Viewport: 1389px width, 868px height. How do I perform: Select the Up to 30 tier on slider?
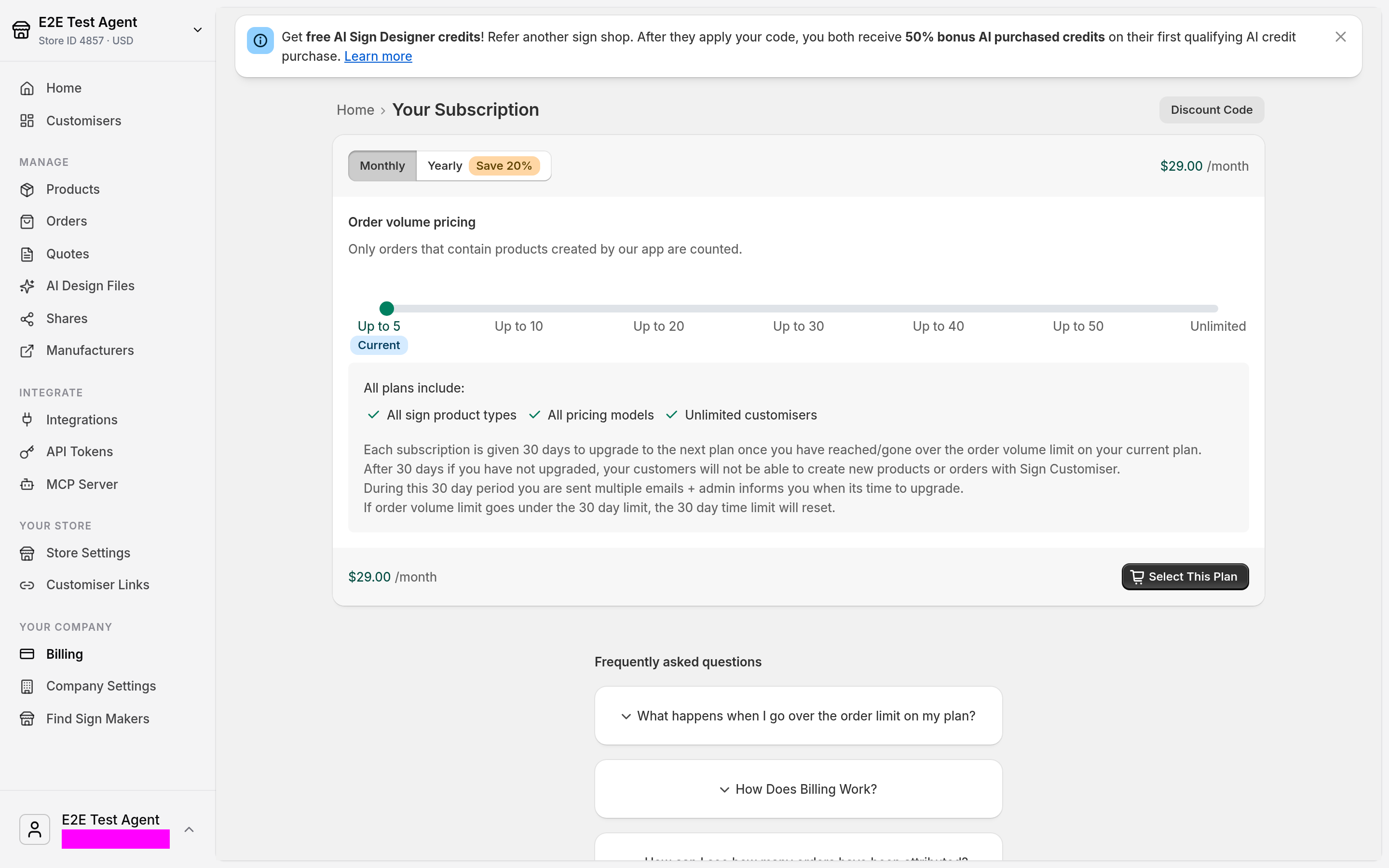point(798,326)
